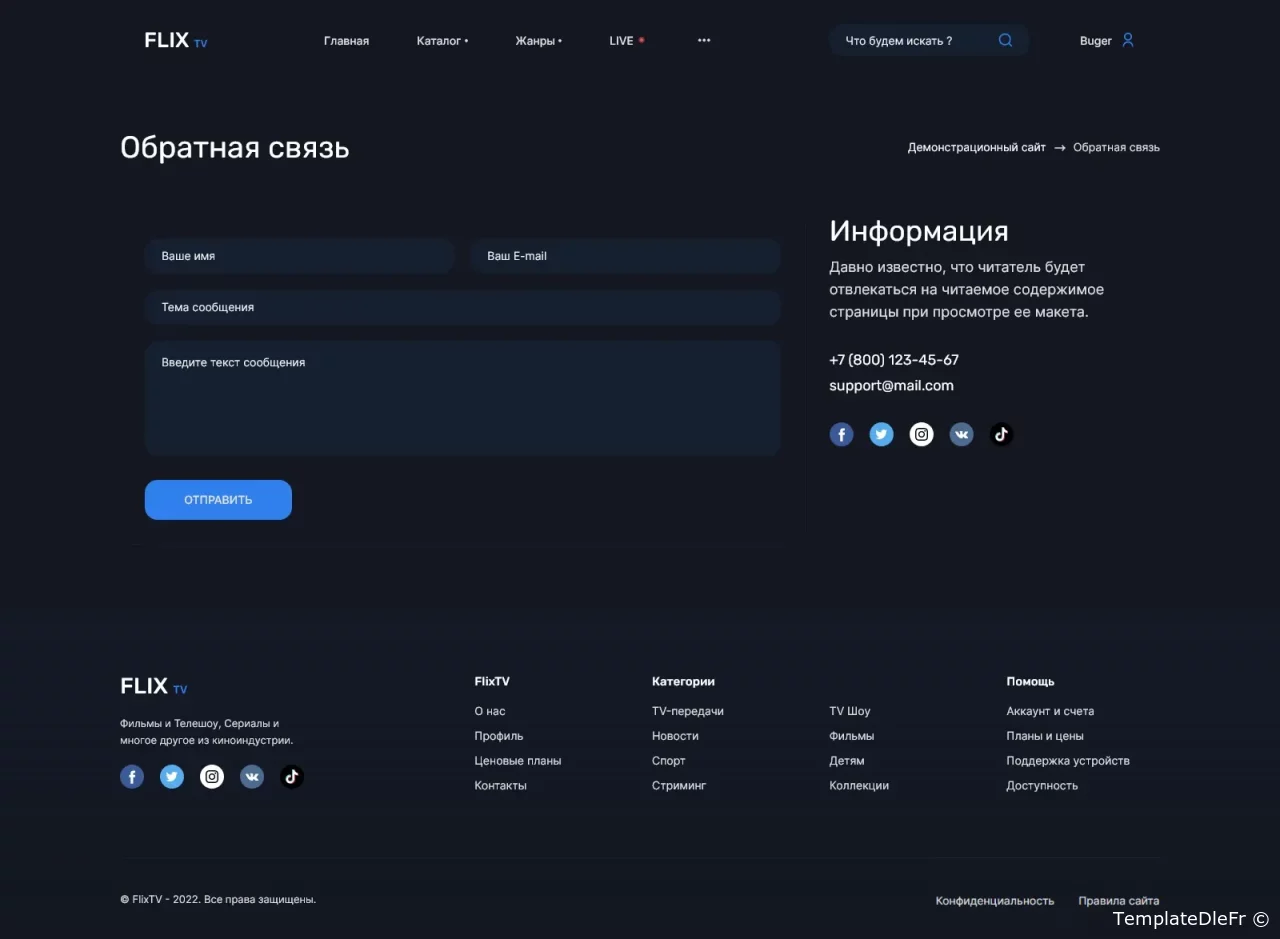This screenshot has width=1280, height=939.
Task: Focus the Ваше имя input field
Action: point(299,256)
